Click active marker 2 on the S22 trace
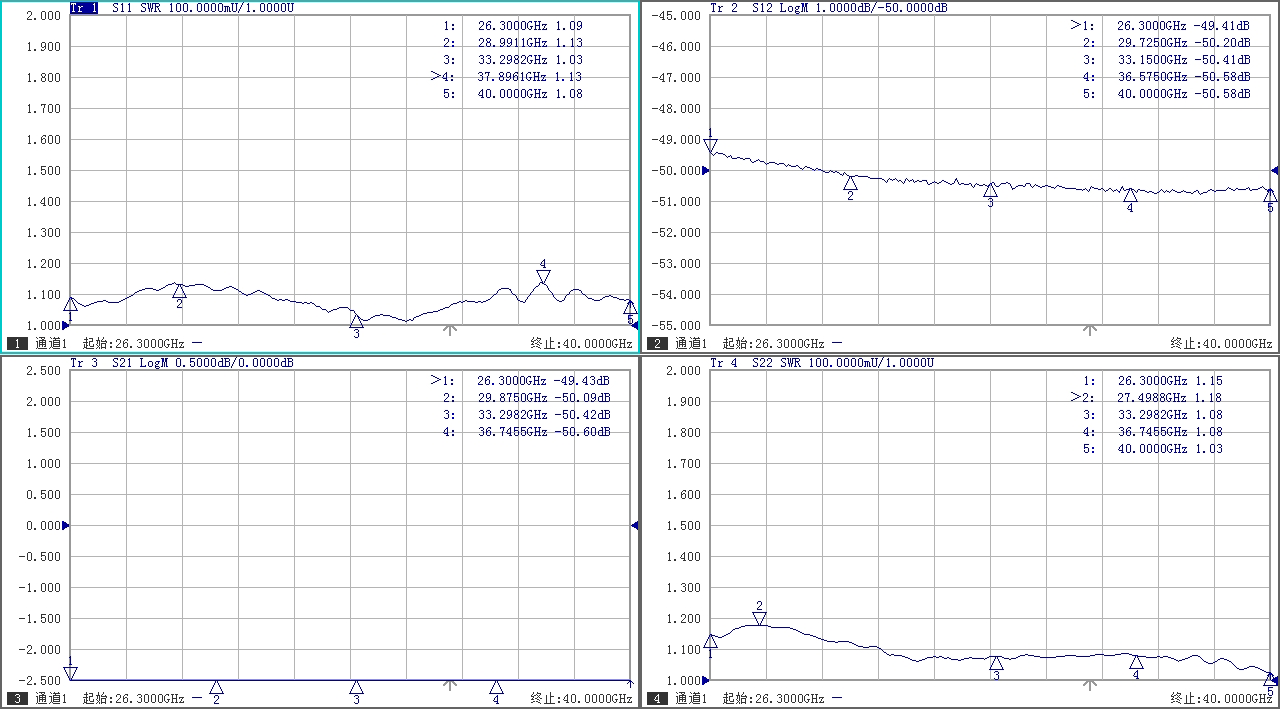Image resolution: width=1280 pixels, height=709 pixels. (759, 618)
